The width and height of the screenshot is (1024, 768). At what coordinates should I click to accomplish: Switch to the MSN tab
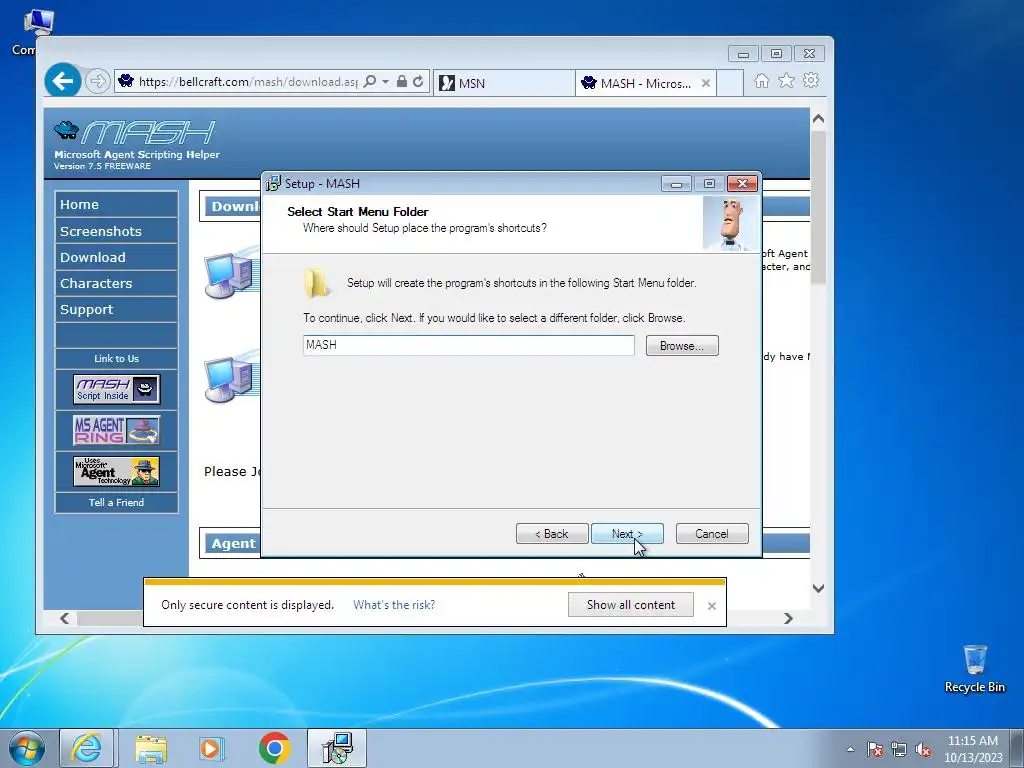[x=504, y=83]
